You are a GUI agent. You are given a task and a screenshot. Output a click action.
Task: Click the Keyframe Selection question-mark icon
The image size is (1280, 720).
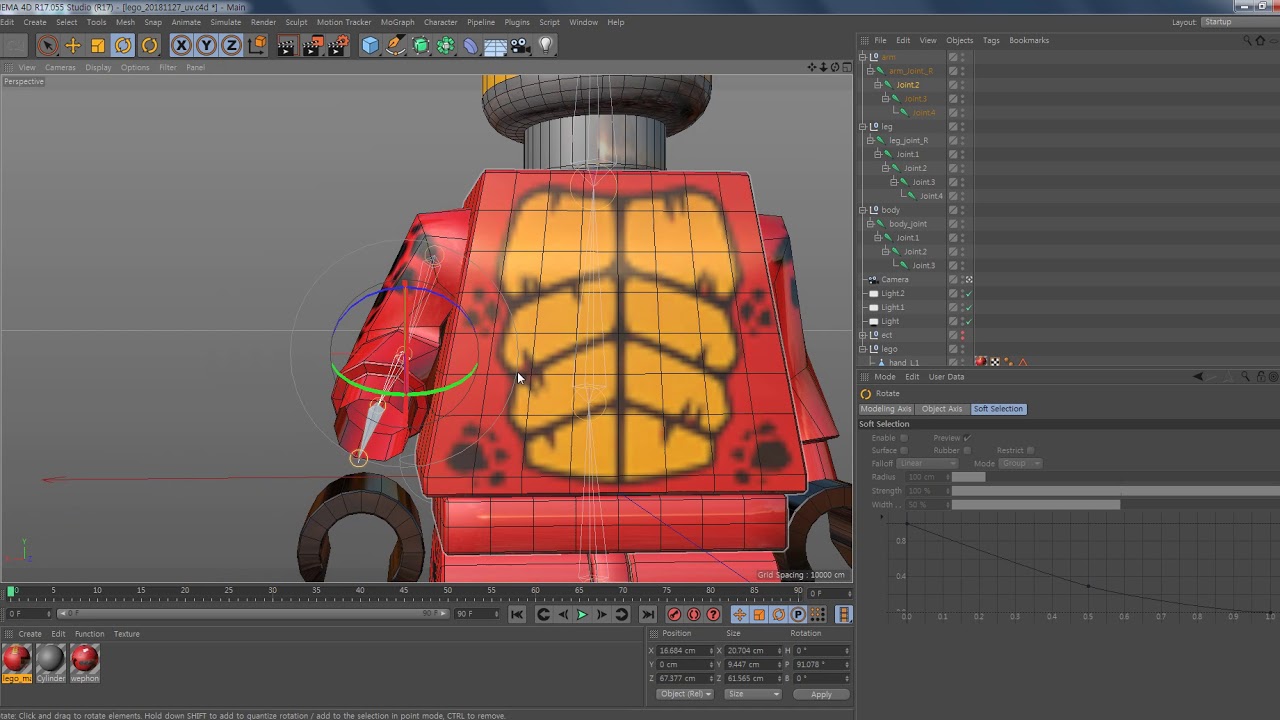[x=713, y=614]
